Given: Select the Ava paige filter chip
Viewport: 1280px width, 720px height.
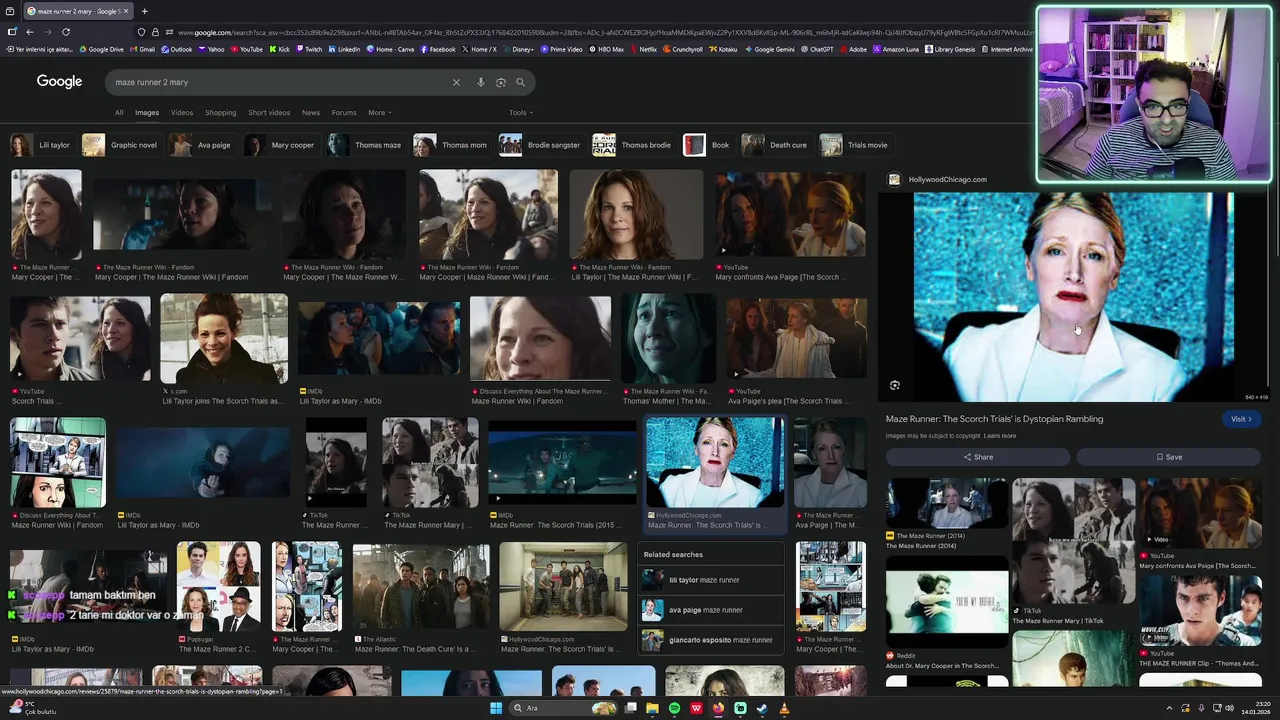Looking at the screenshot, I should pyautogui.click(x=202, y=145).
